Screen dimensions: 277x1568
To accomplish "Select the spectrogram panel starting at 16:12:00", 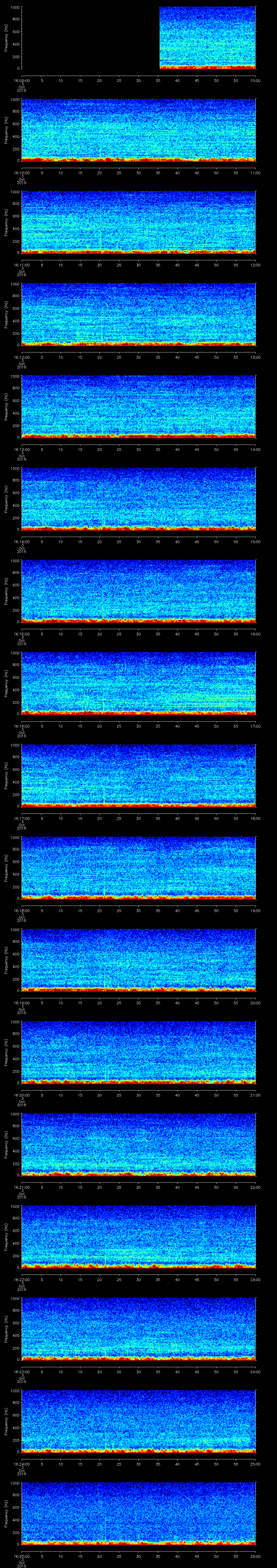I will 139,315.
